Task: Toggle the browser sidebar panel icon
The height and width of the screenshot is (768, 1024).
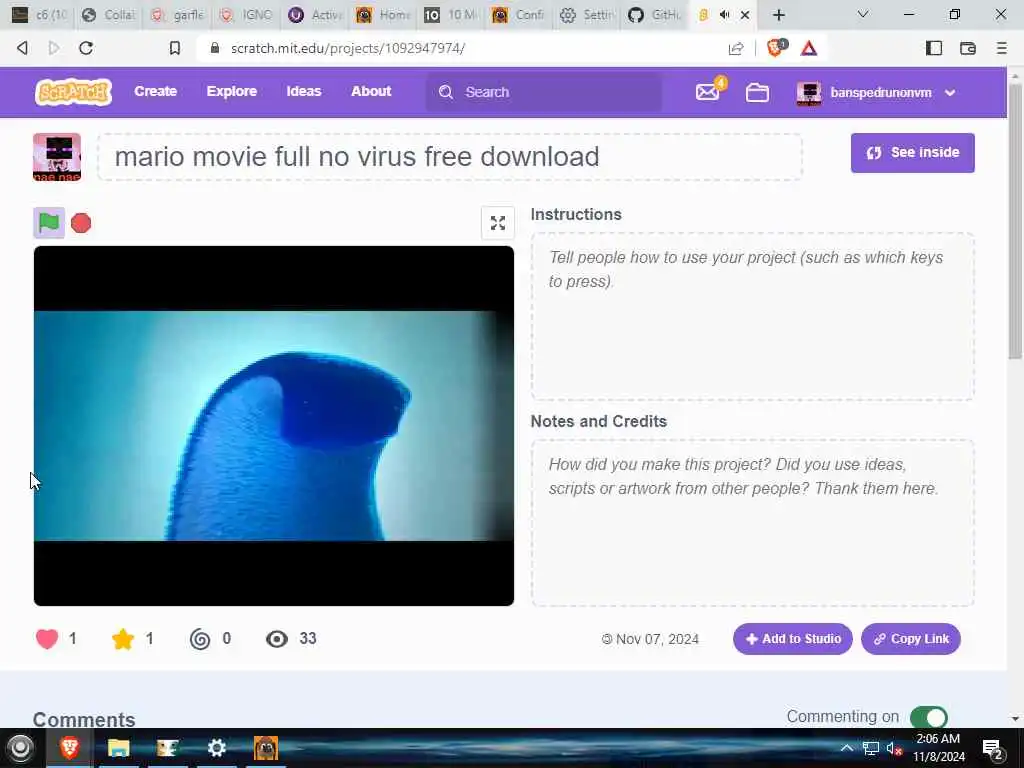Action: click(934, 48)
